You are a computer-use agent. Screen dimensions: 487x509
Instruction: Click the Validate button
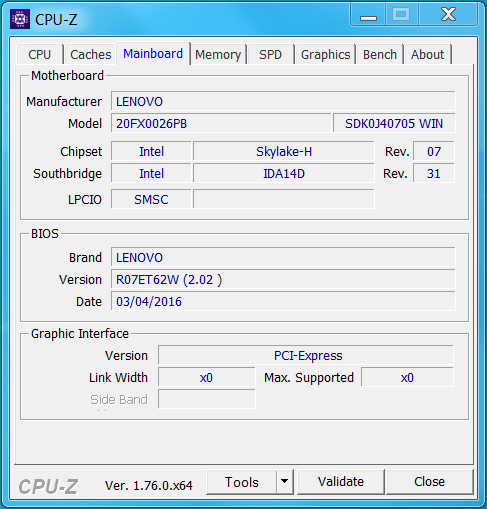click(x=341, y=482)
